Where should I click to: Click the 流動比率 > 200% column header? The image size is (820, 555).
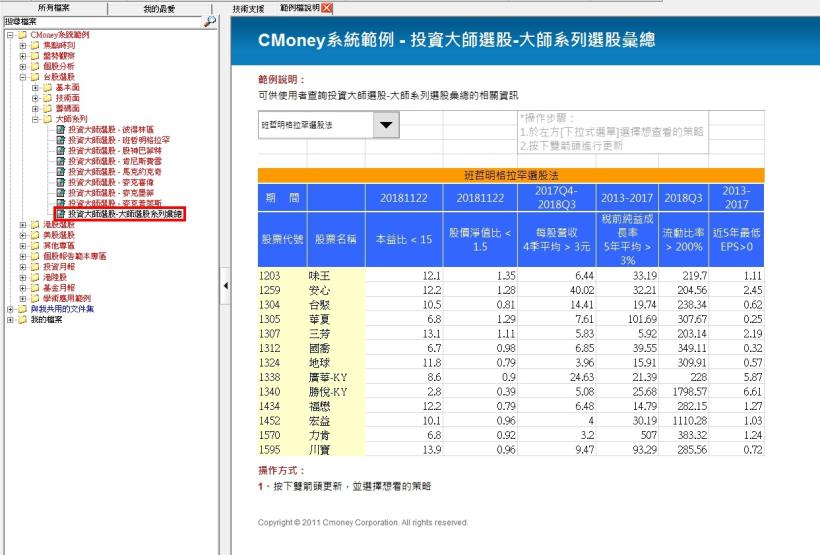point(684,240)
